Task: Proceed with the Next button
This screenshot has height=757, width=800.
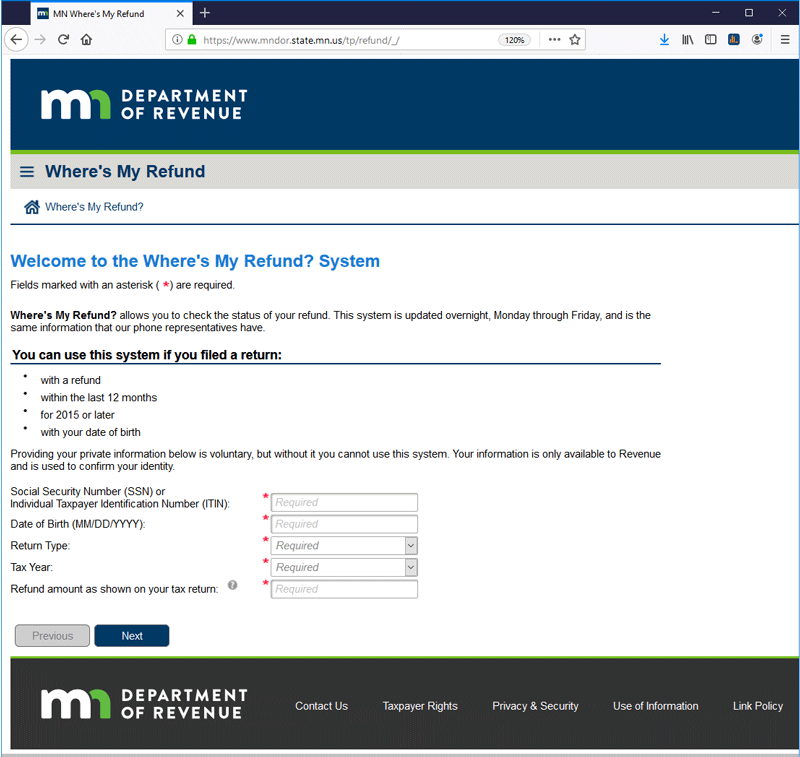Action: [x=132, y=636]
